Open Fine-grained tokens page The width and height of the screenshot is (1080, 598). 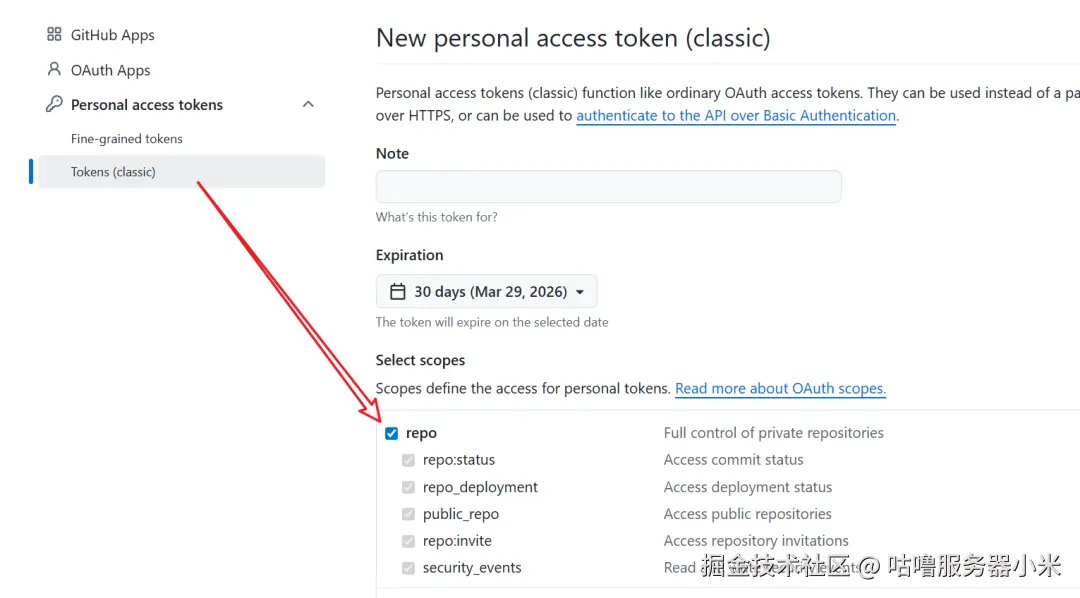(x=127, y=139)
